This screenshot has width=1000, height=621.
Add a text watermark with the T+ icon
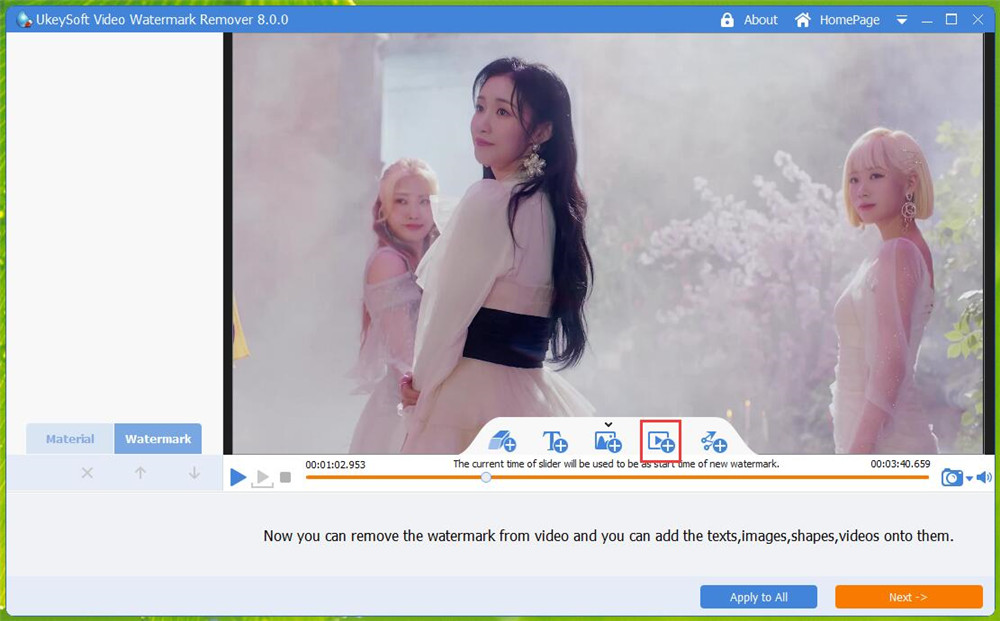555,440
